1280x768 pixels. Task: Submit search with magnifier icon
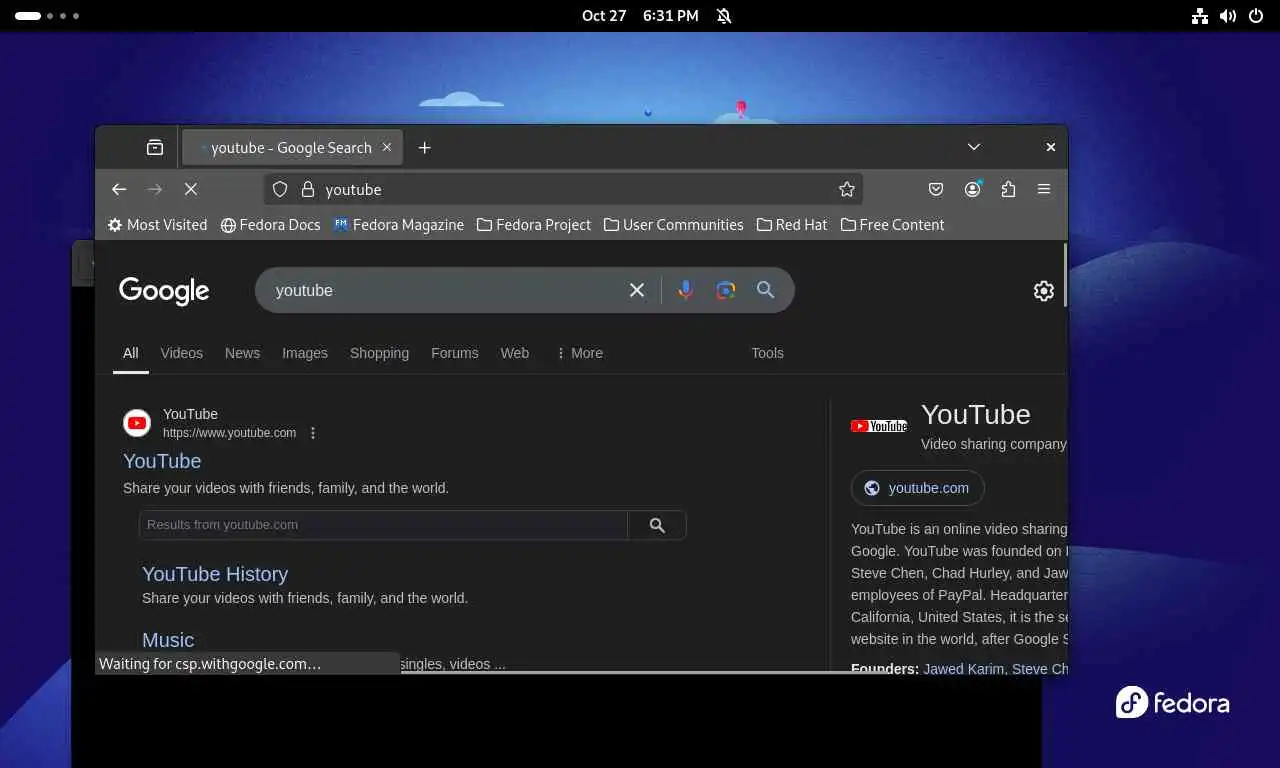765,290
